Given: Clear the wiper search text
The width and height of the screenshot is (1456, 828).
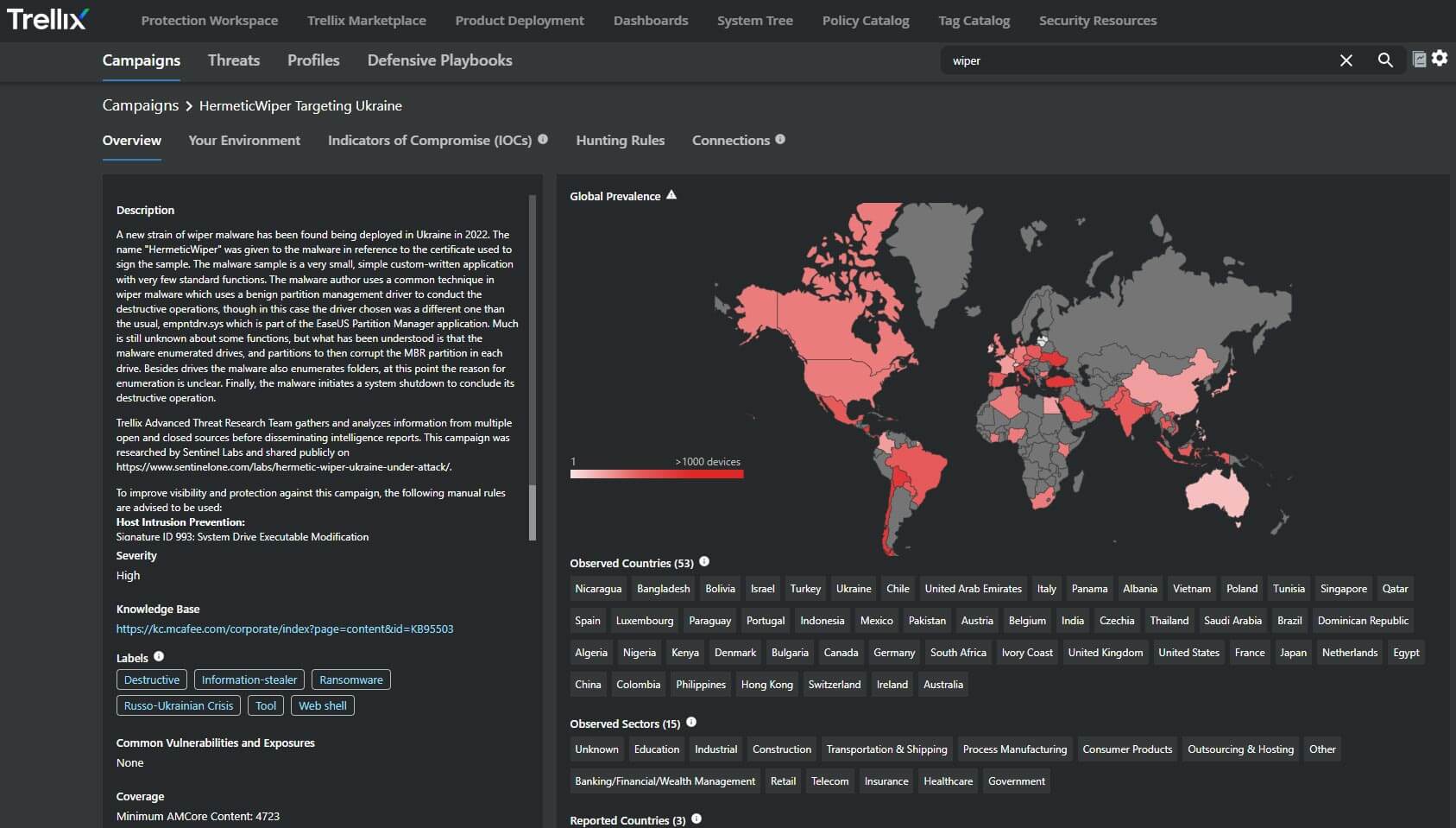Looking at the screenshot, I should pyautogui.click(x=1346, y=60).
